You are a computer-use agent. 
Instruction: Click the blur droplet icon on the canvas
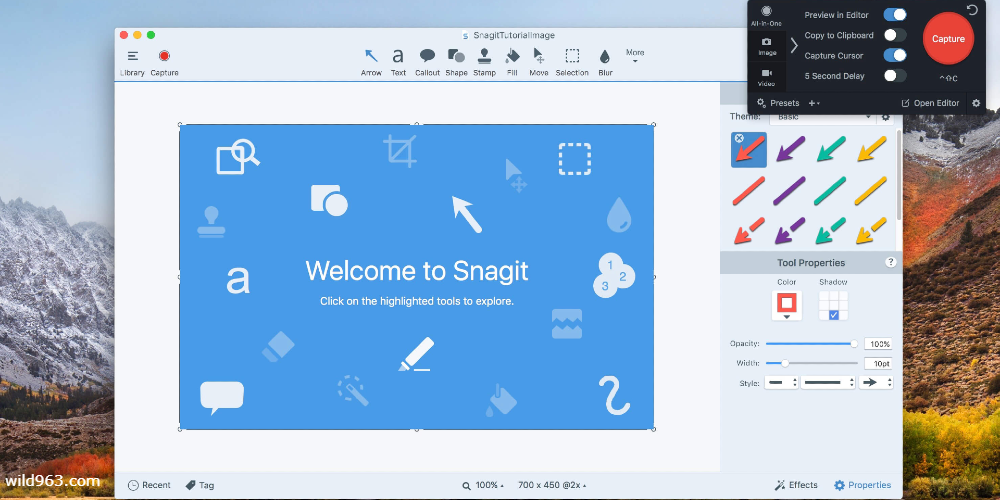point(619,214)
